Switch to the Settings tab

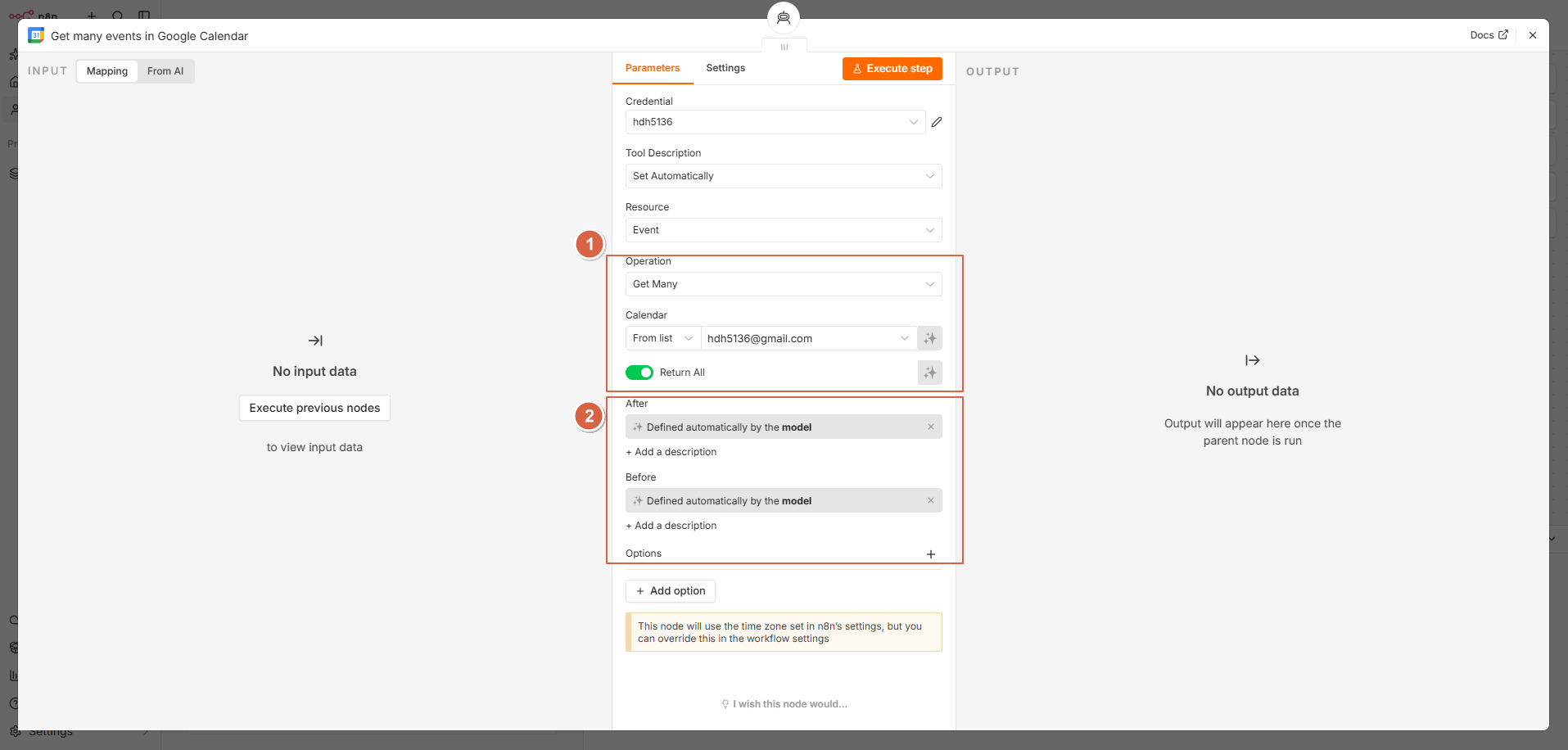point(725,68)
